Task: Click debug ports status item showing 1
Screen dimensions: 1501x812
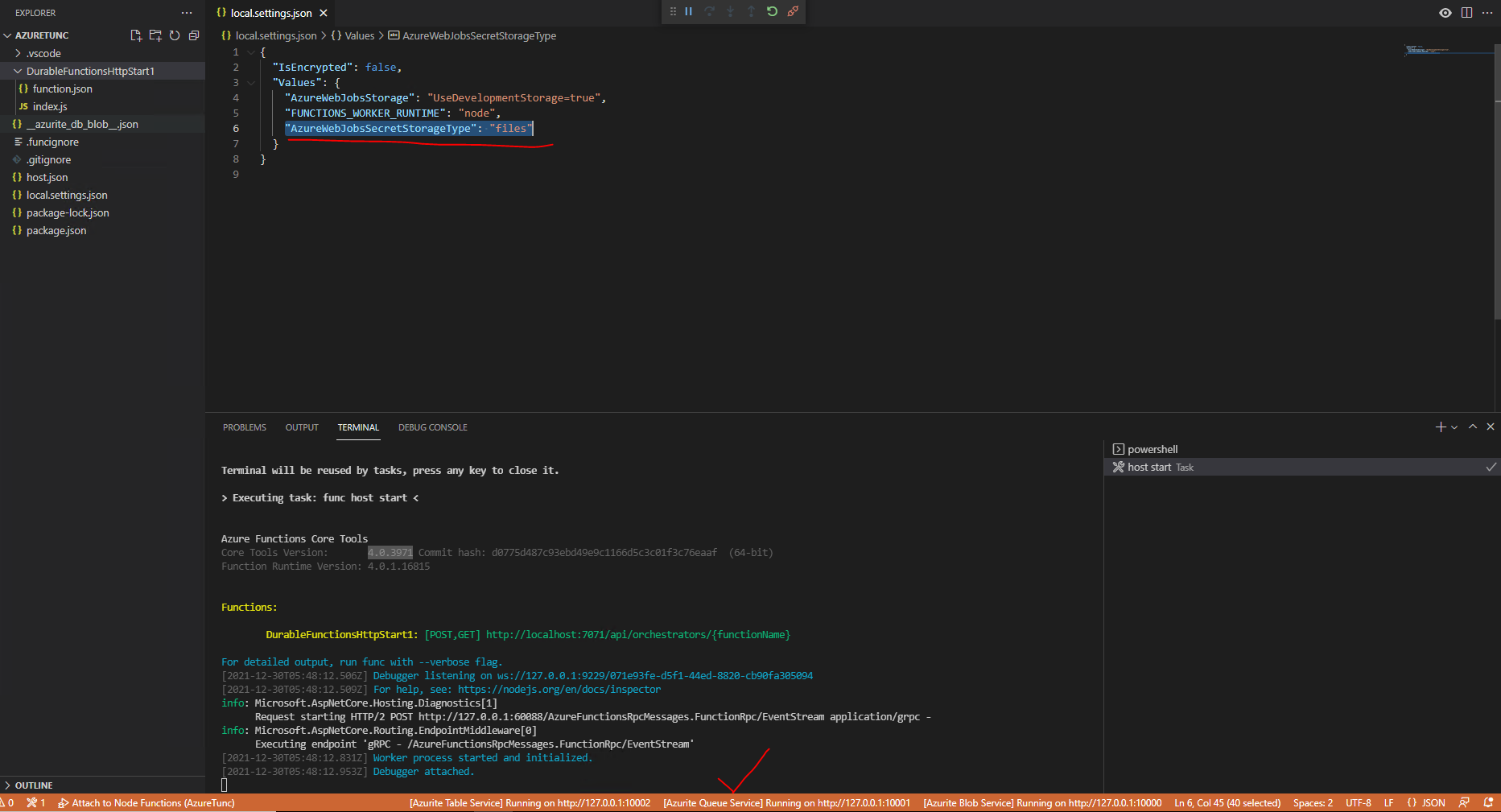Action: [35, 803]
